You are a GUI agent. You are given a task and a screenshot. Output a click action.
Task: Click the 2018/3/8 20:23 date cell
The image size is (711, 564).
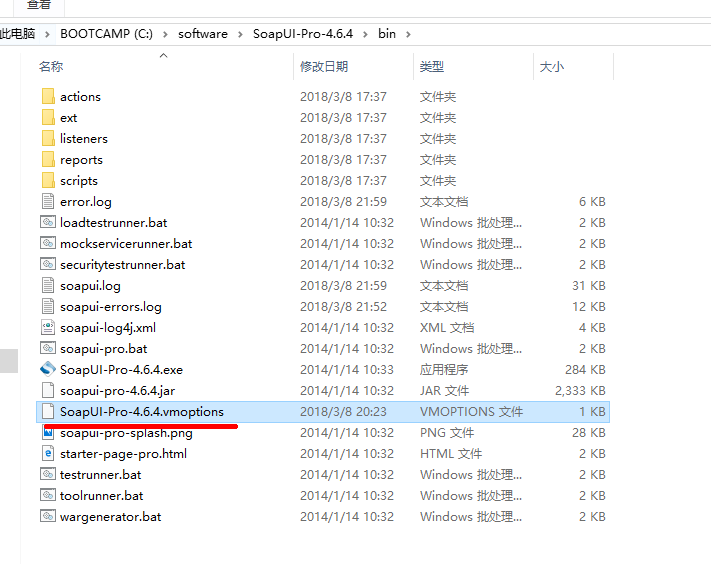point(343,412)
